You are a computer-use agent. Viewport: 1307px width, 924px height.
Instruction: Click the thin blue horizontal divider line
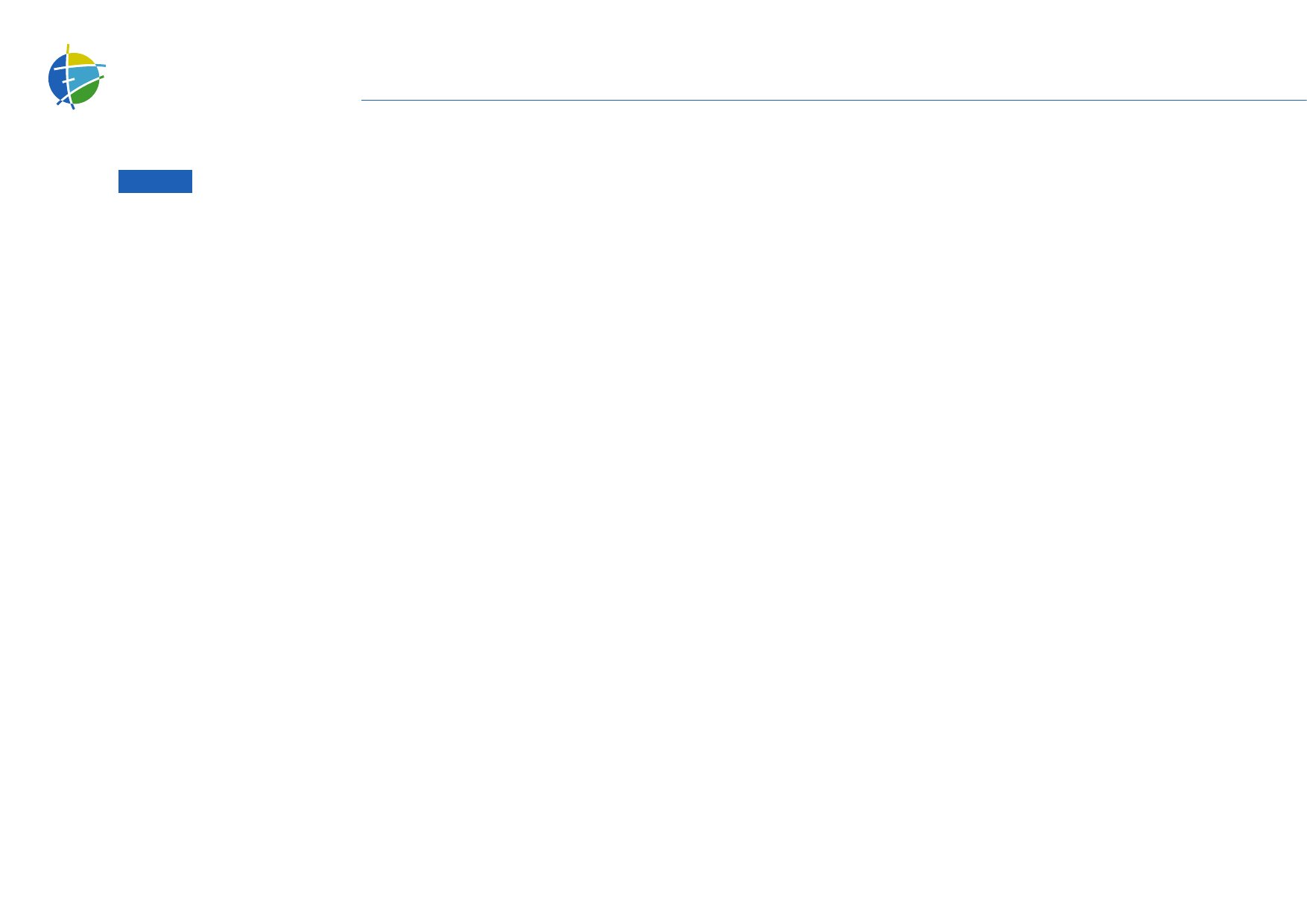tap(834, 100)
